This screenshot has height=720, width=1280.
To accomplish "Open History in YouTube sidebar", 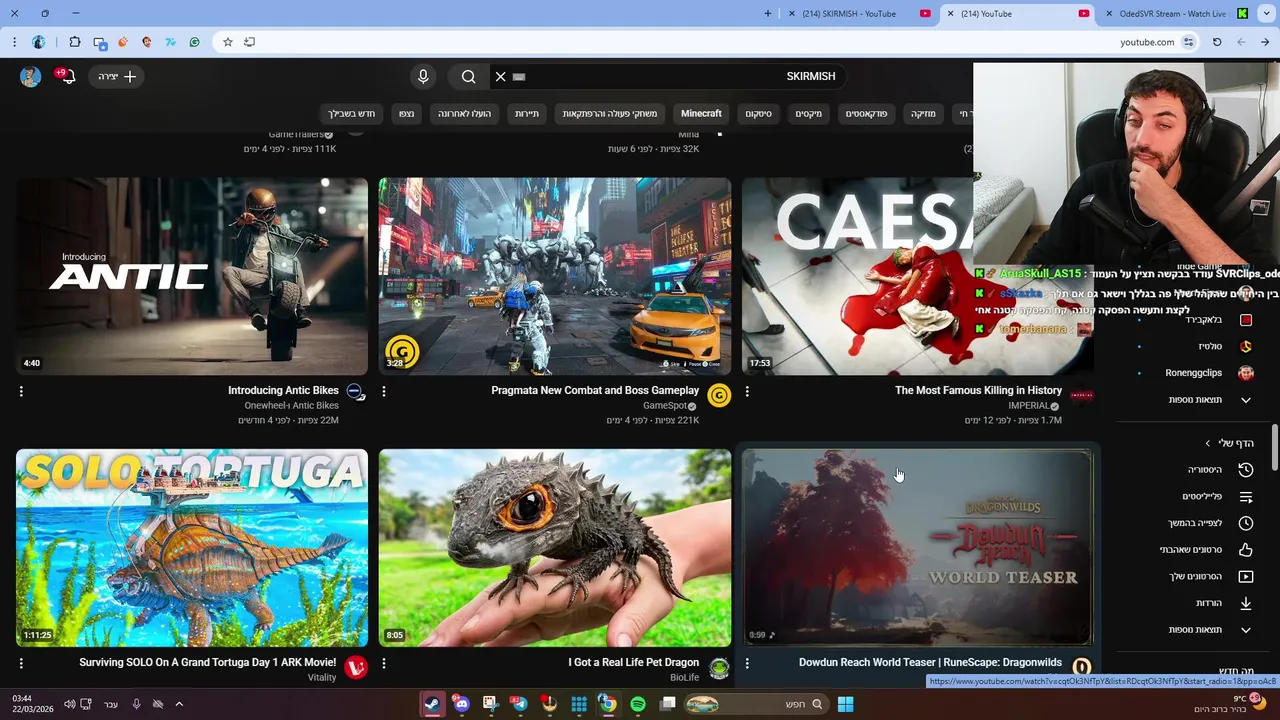I will click(1220, 470).
